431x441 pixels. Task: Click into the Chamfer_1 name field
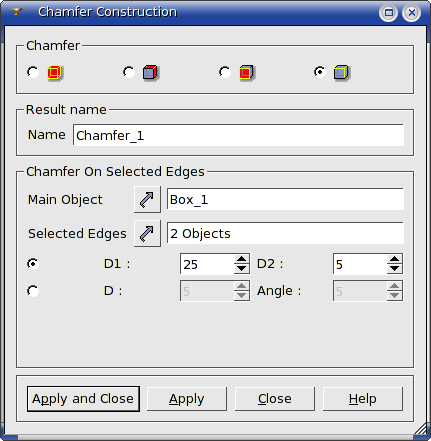pyautogui.click(x=238, y=135)
